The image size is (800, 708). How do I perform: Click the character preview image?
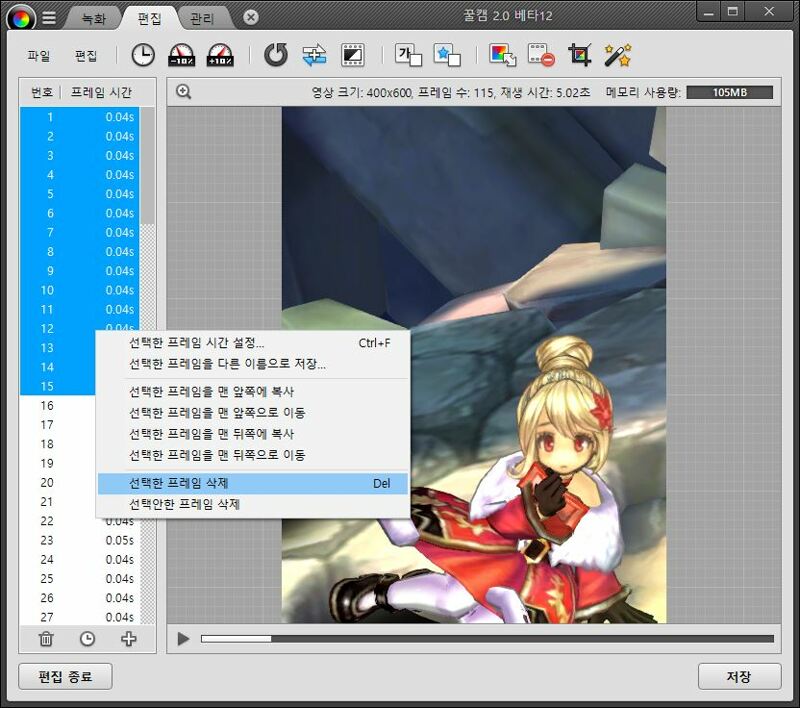pyautogui.click(x=473, y=365)
